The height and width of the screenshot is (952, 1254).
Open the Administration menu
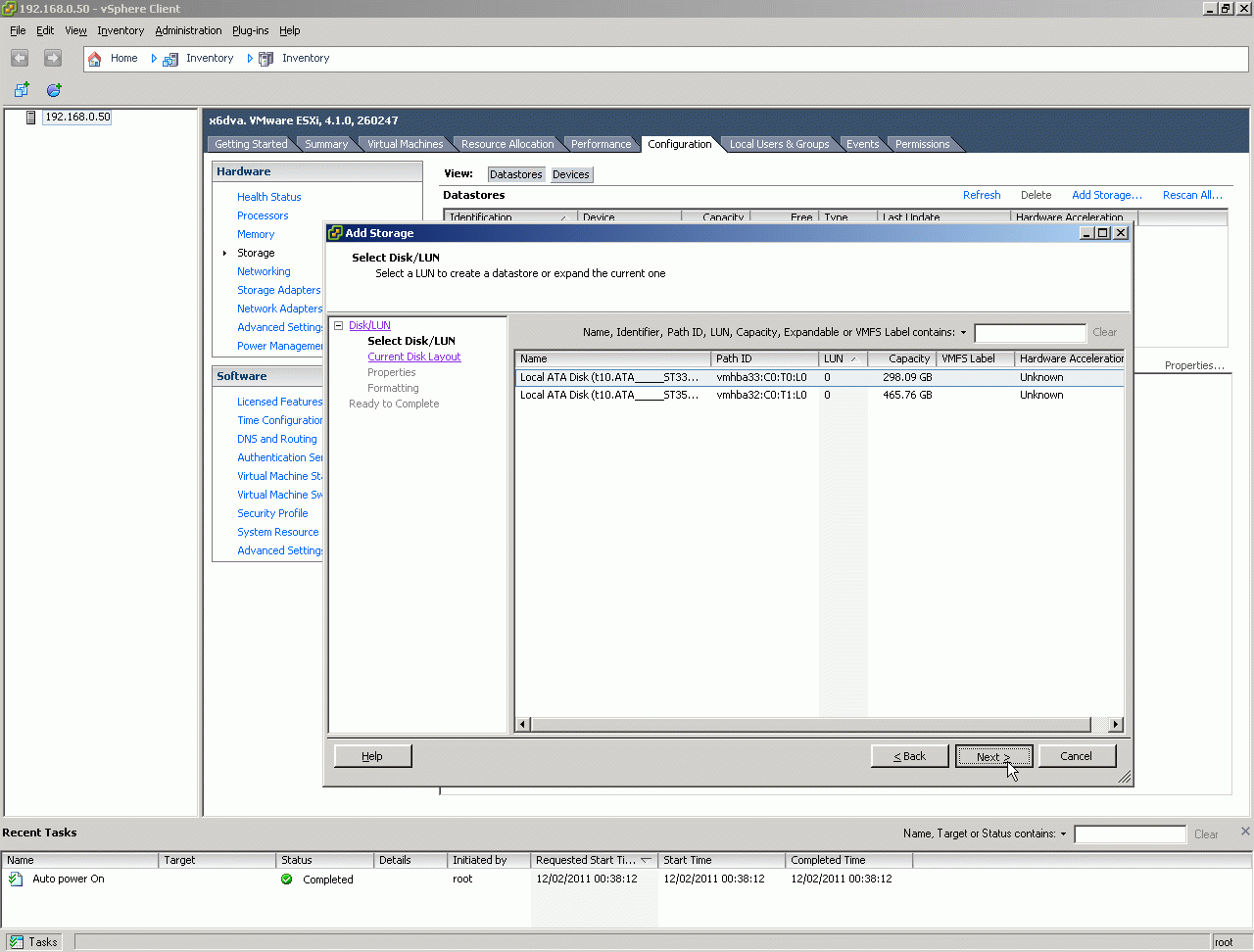point(188,30)
